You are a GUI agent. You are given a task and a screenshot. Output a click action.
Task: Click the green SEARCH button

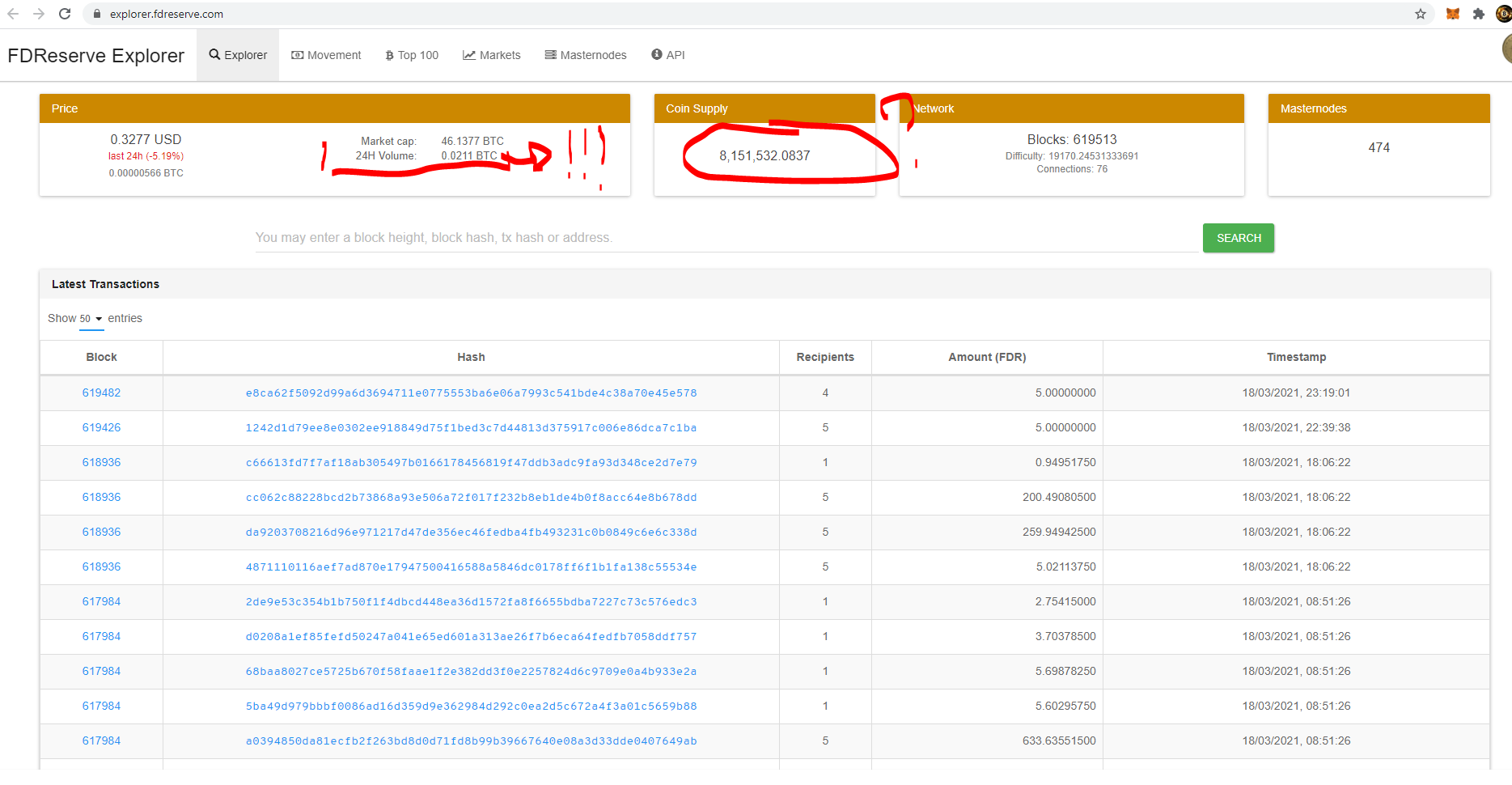pos(1239,238)
